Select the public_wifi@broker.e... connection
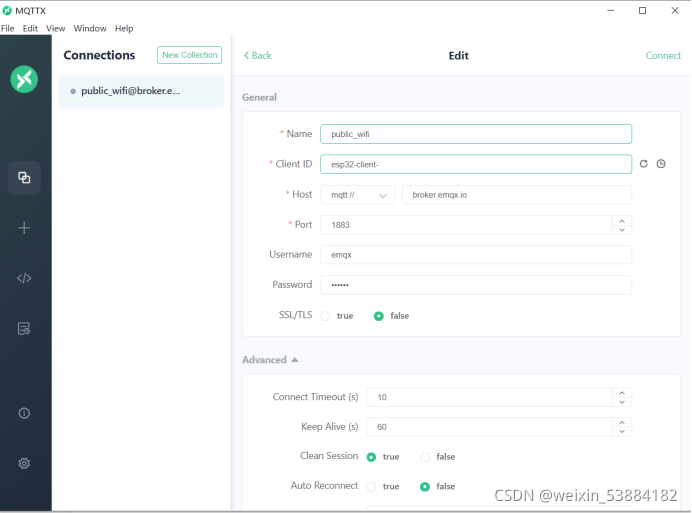 pyautogui.click(x=141, y=91)
